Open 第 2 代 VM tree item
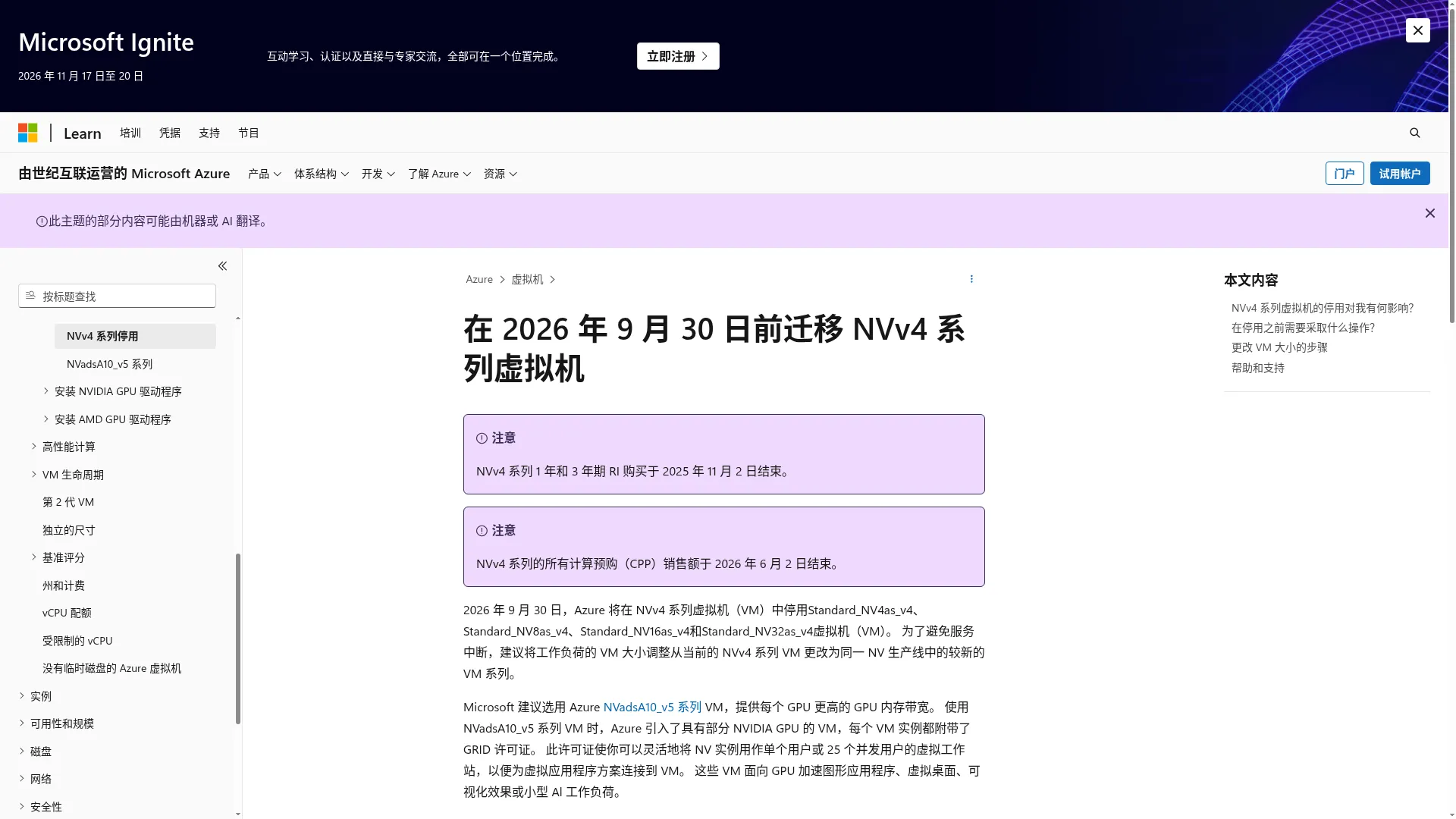Viewport: 1456px width, 819px height. pos(68,502)
